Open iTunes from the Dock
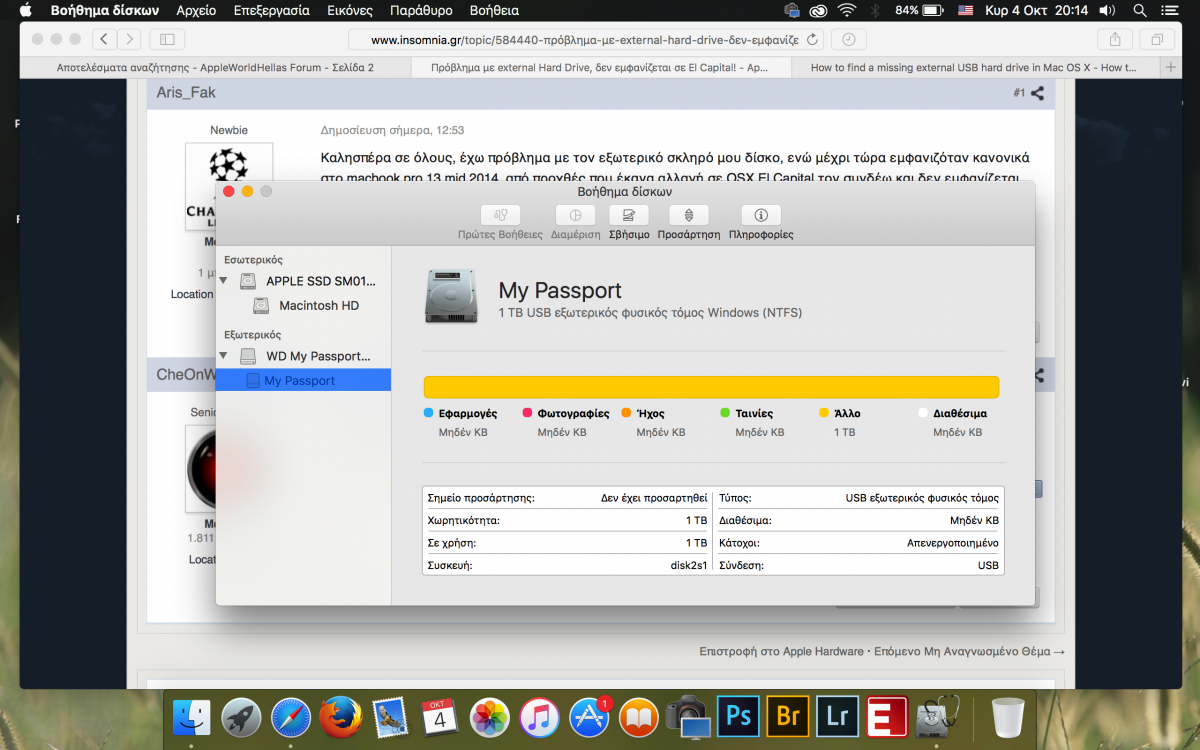The width and height of the screenshot is (1200, 750). (x=540, y=717)
